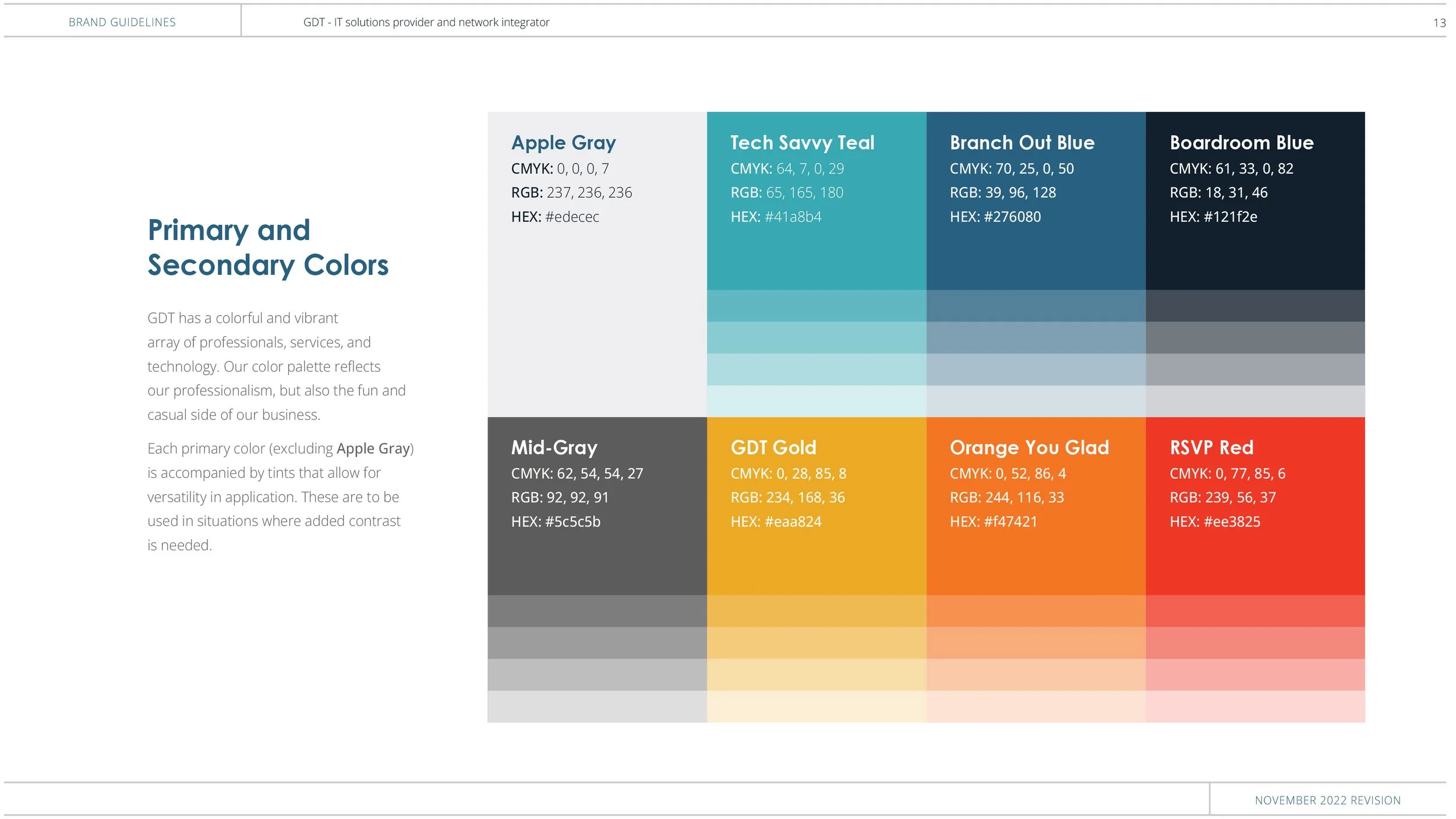Click 'HEX: #f47421' value
The width and height of the screenshot is (1456, 819).
994,521
